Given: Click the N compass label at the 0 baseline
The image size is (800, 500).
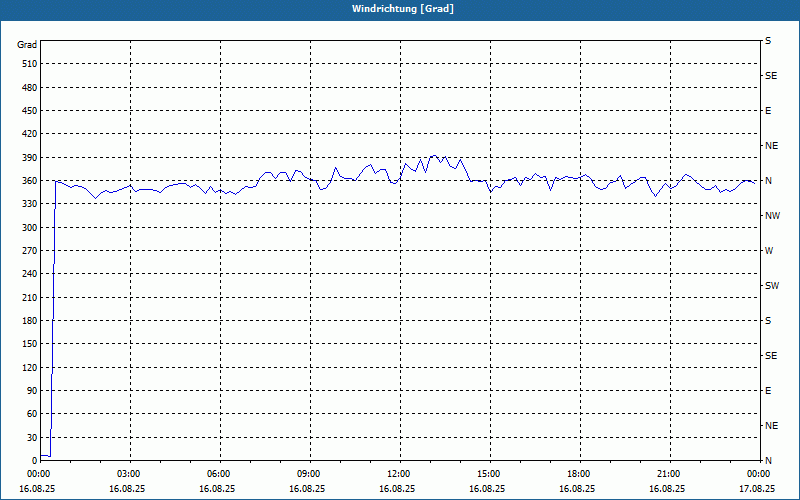Looking at the screenshot, I should point(768,461).
